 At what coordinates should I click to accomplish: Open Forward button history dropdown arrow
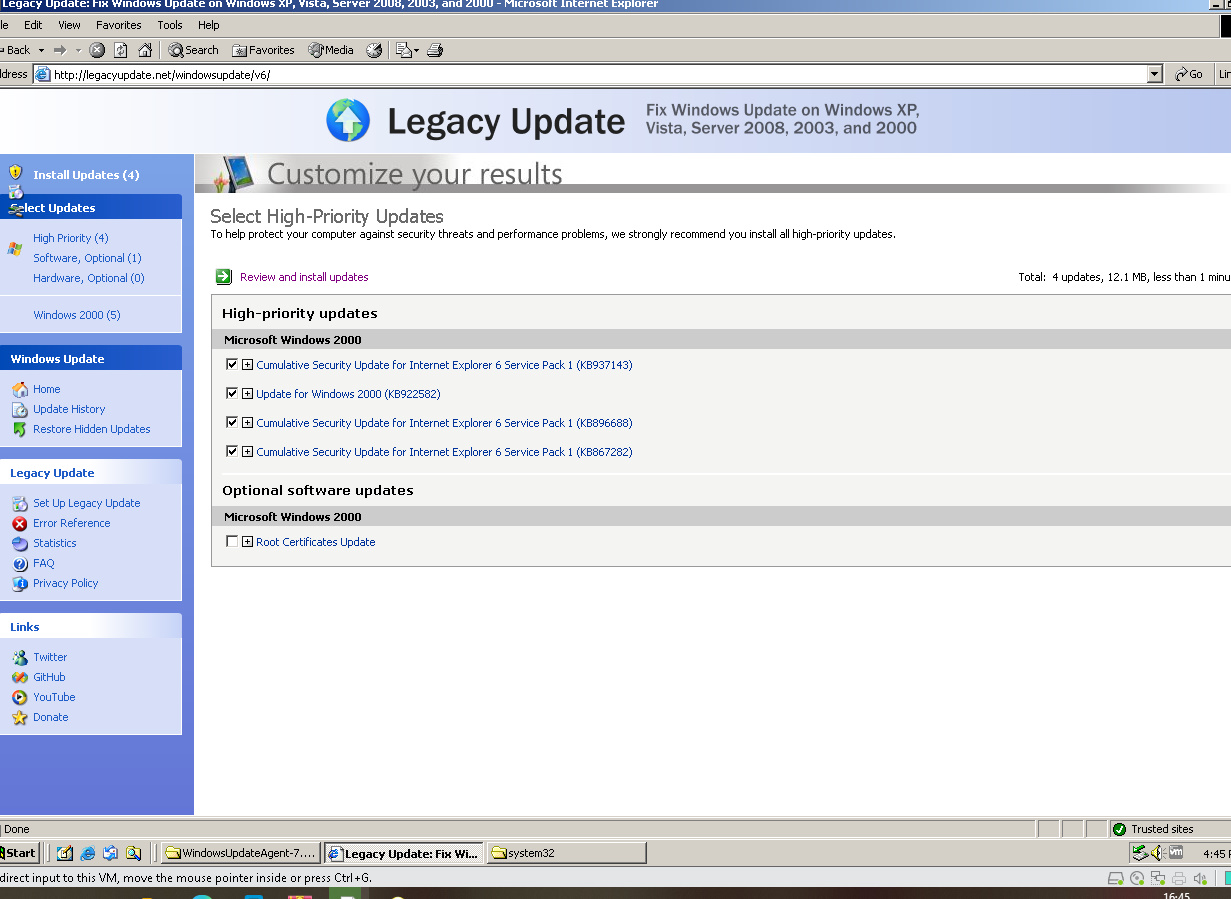pos(78,50)
